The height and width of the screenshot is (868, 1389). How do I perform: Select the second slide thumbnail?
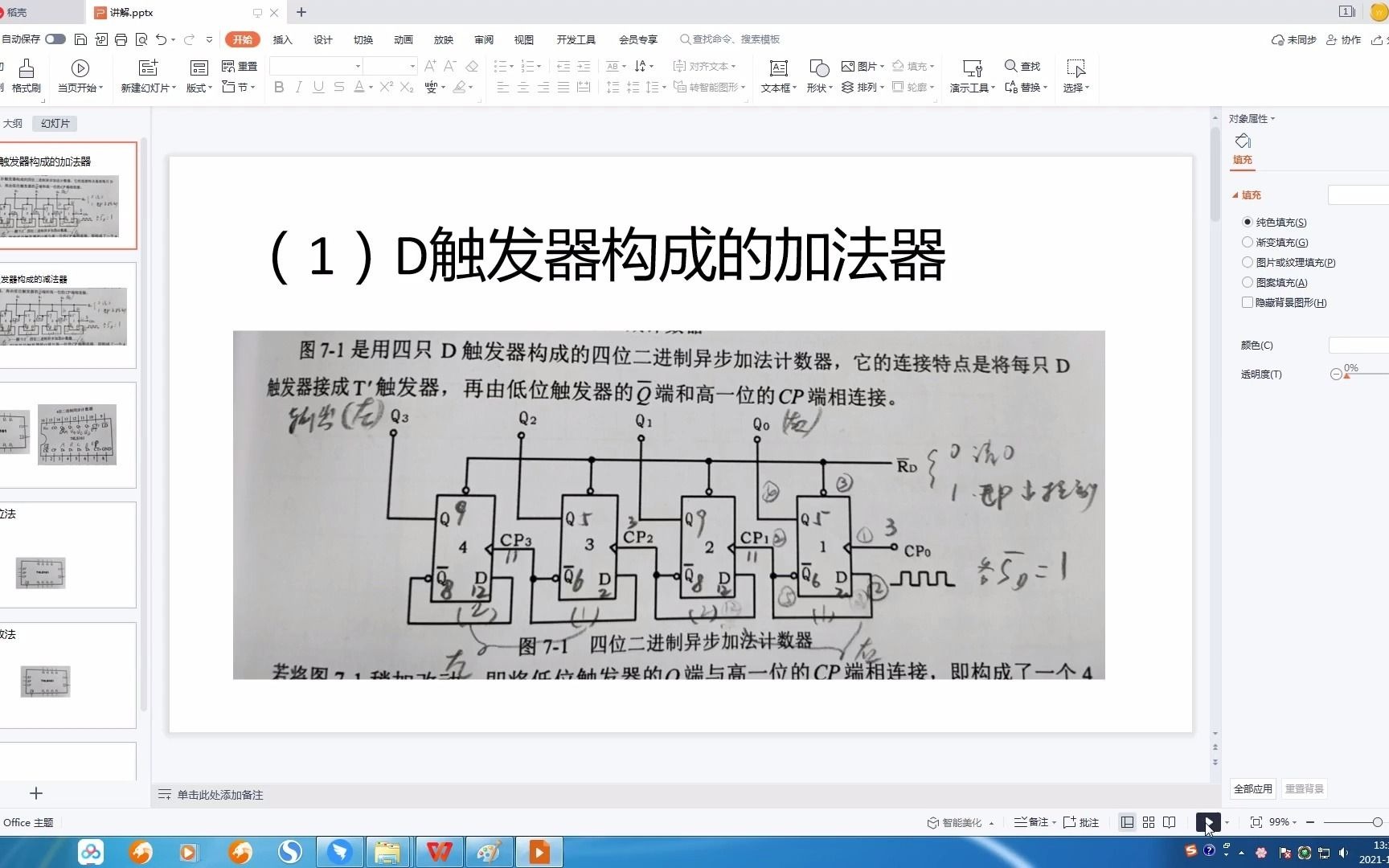coord(70,316)
